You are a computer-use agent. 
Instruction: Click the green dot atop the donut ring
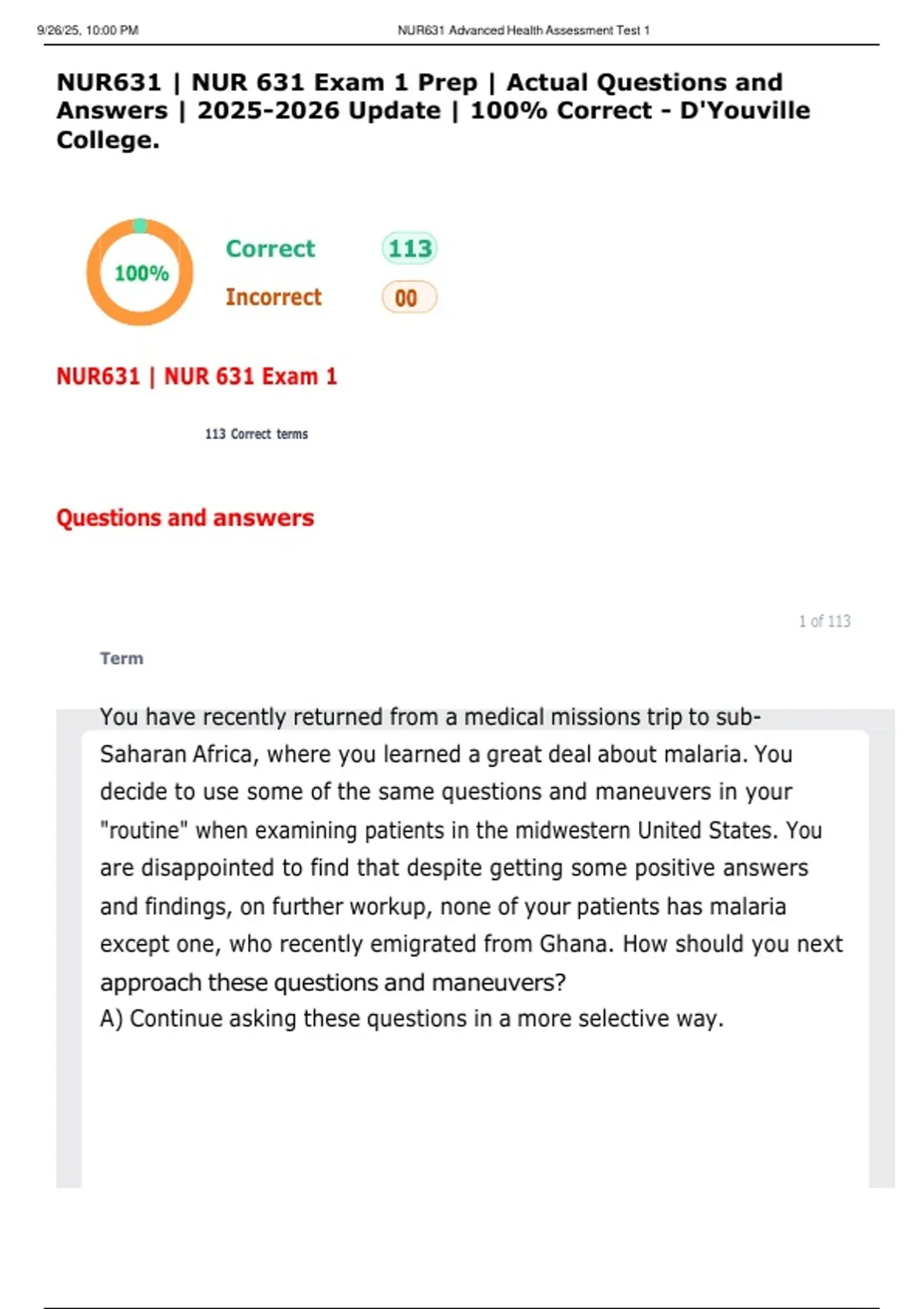coord(139,226)
